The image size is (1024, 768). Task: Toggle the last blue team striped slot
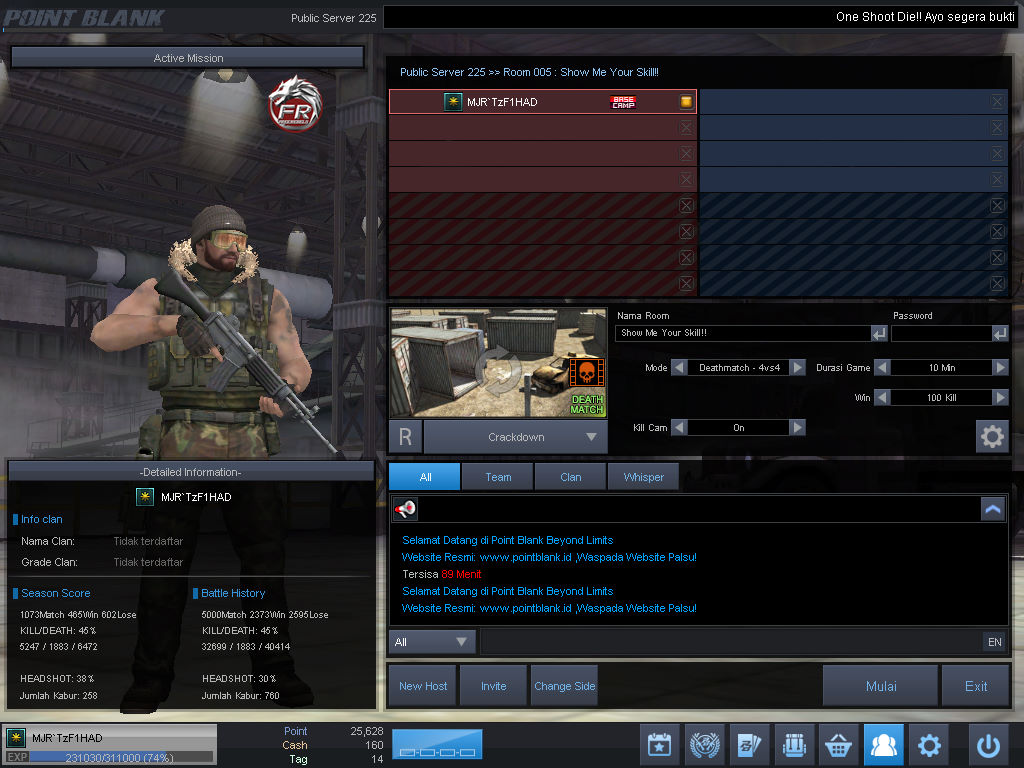(997, 283)
